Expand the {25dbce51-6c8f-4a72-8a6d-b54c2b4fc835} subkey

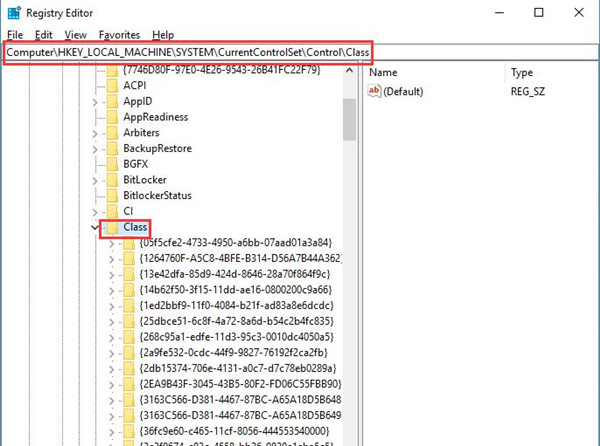tap(111, 322)
